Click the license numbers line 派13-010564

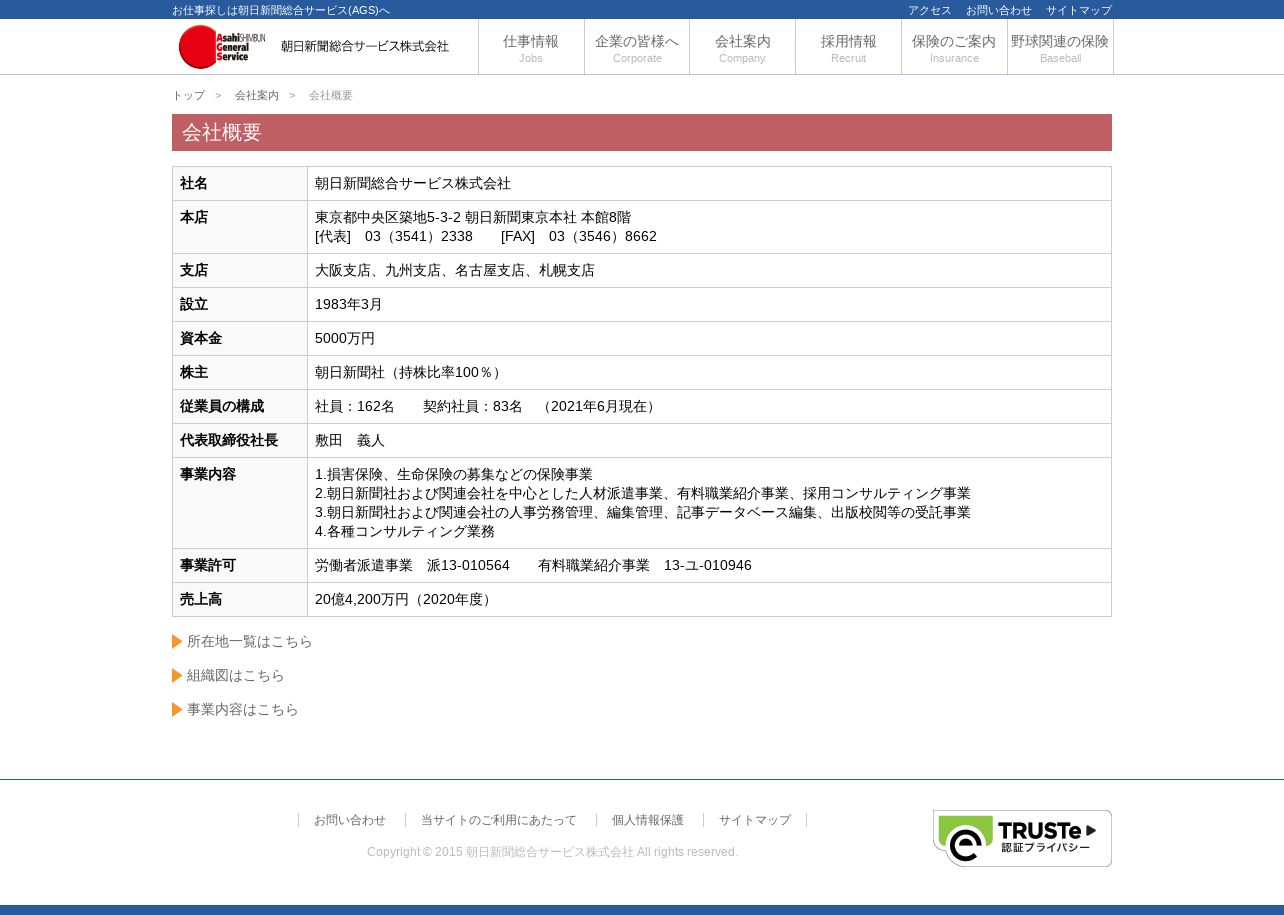pos(533,566)
